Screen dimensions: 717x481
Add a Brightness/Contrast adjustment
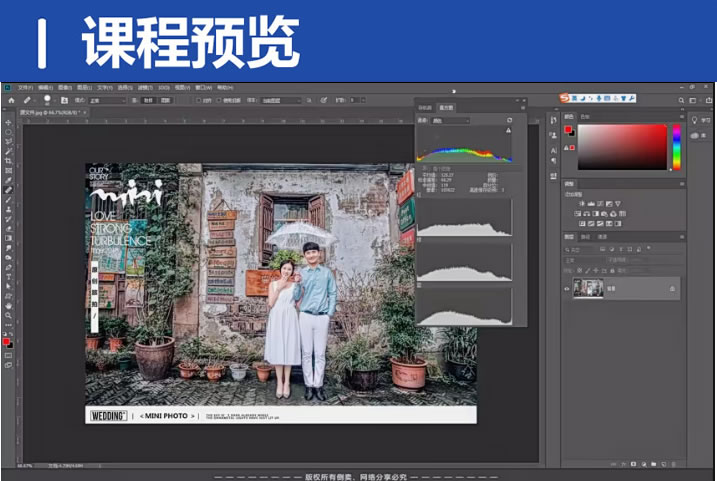point(582,203)
